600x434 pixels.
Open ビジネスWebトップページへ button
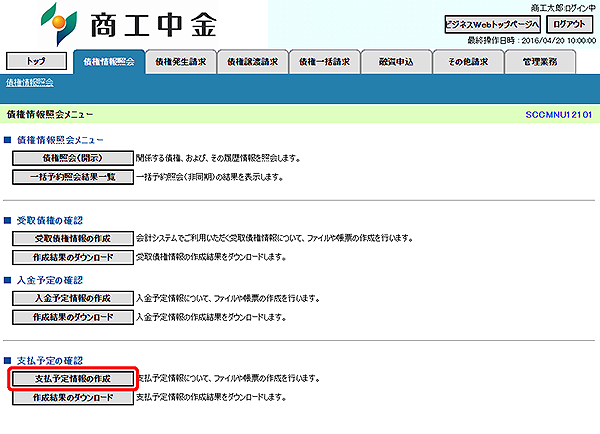(x=492, y=24)
